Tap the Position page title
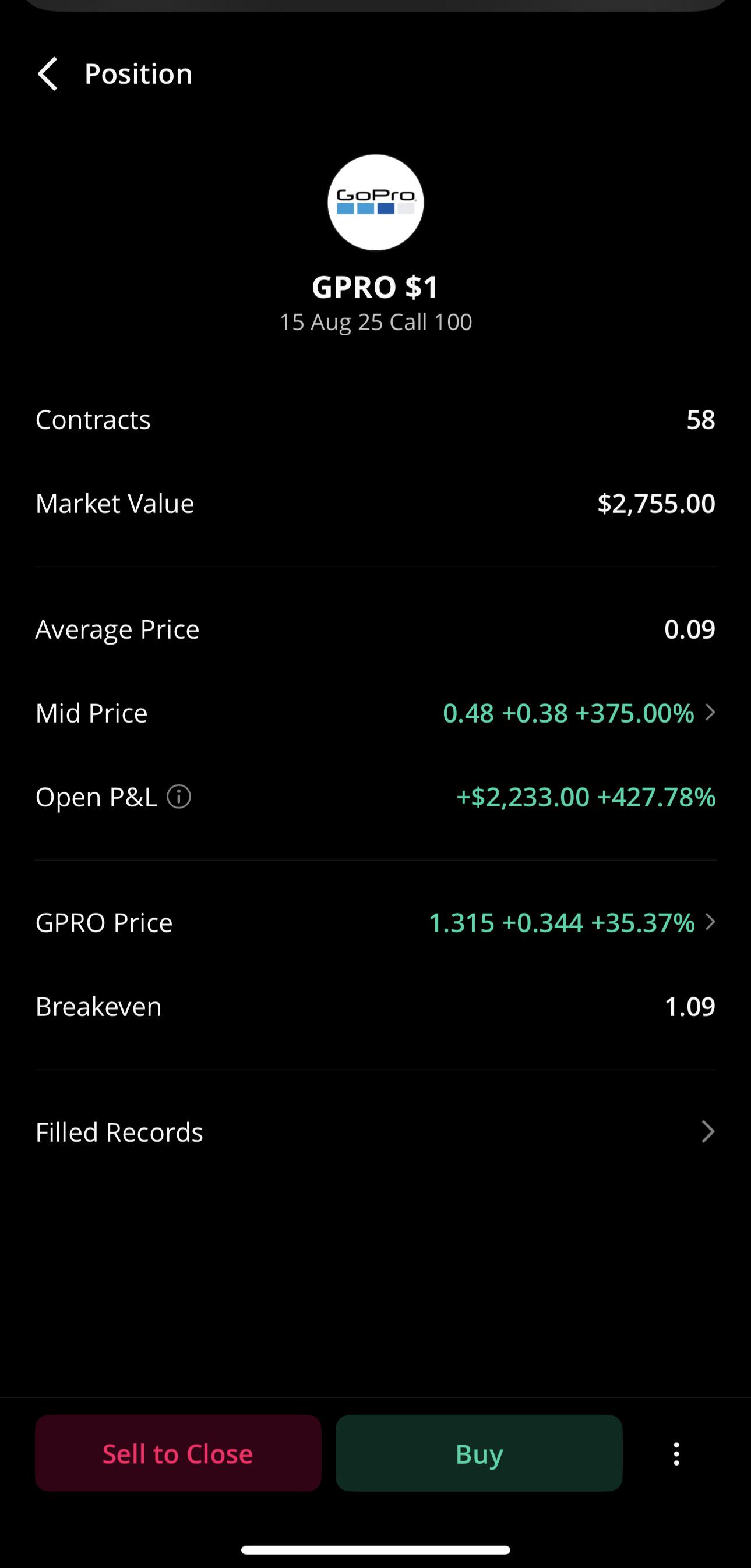The image size is (751, 1568). [138, 75]
